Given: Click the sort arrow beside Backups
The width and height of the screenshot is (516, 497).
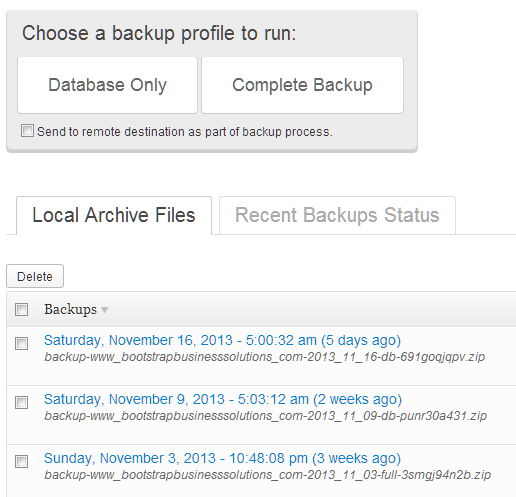Looking at the screenshot, I should point(104,310).
